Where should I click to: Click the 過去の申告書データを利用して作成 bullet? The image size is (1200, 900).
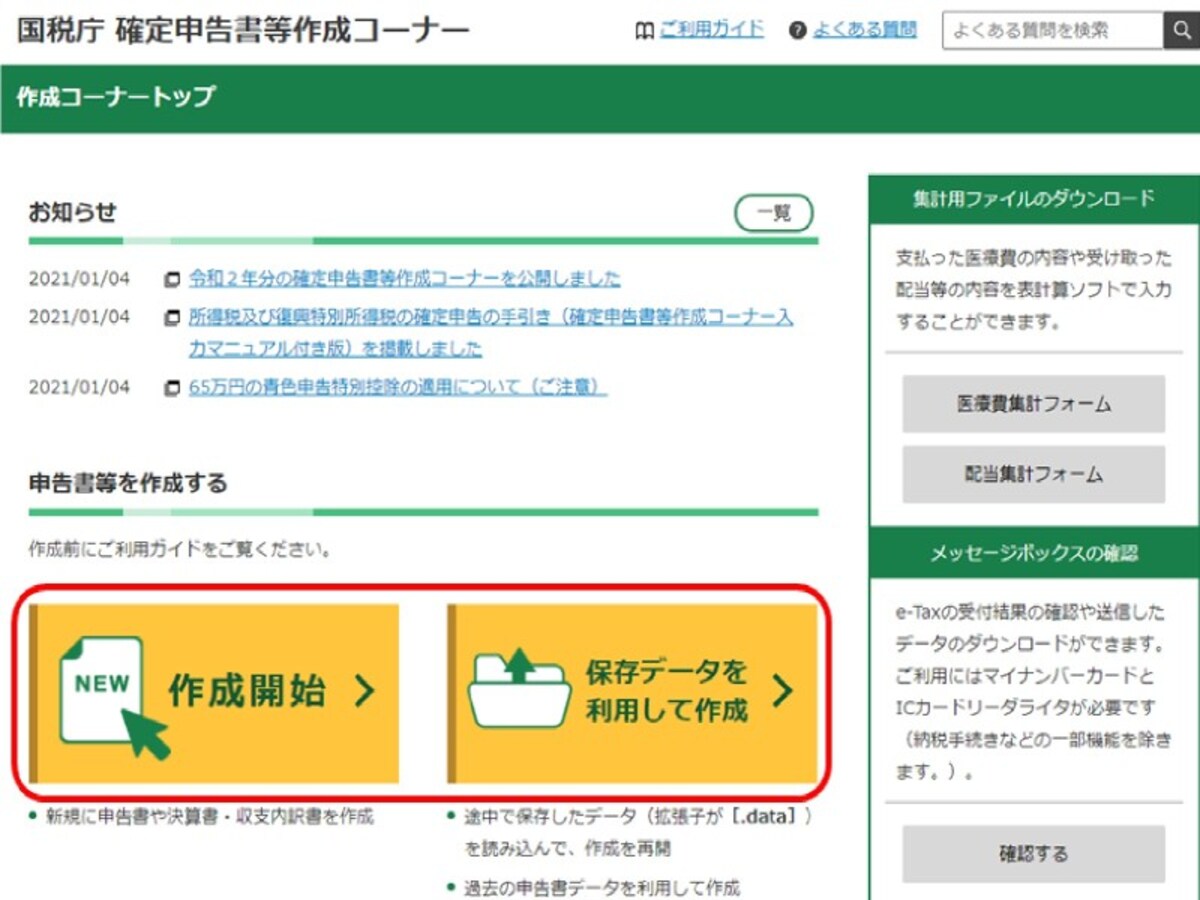[x=601, y=887]
